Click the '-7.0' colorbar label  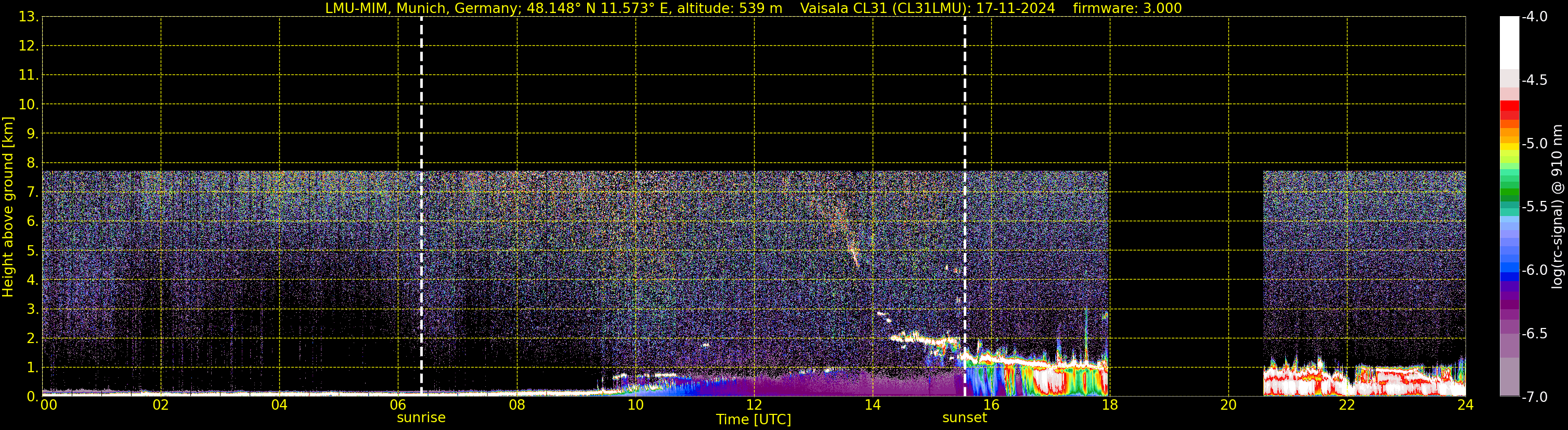pyautogui.click(x=1535, y=397)
